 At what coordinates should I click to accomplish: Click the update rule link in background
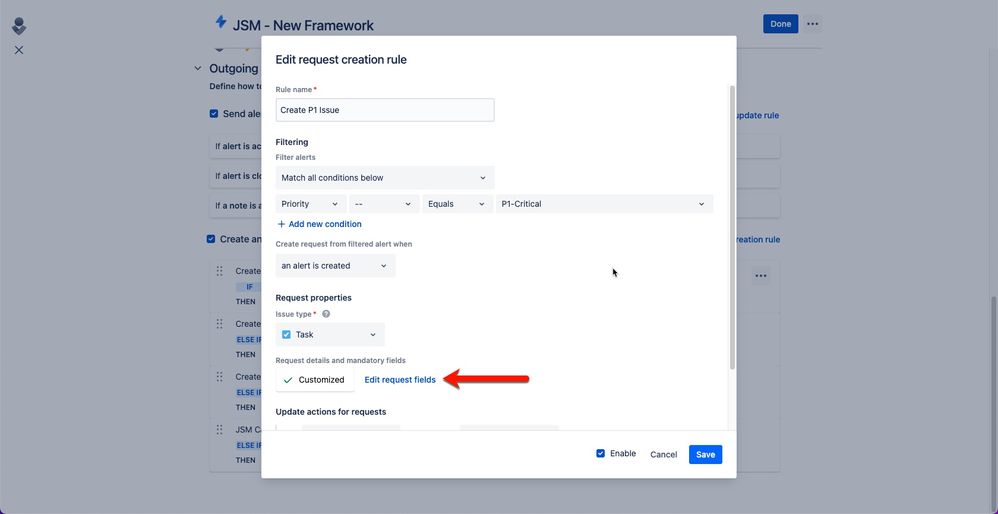point(758,115)
